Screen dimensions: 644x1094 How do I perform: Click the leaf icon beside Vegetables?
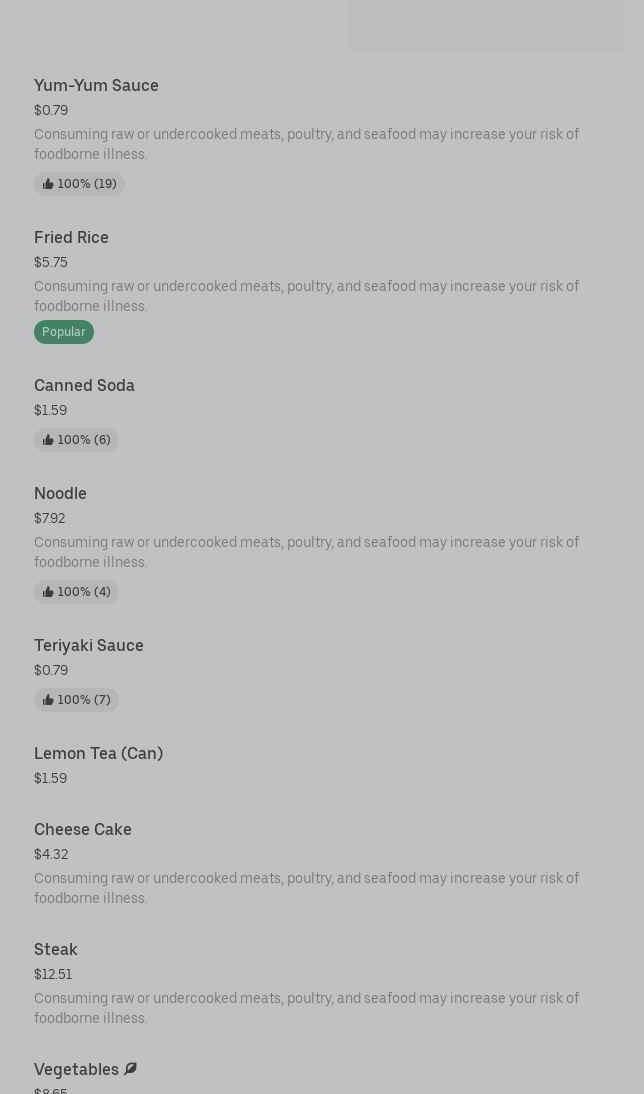(130, 1069)
